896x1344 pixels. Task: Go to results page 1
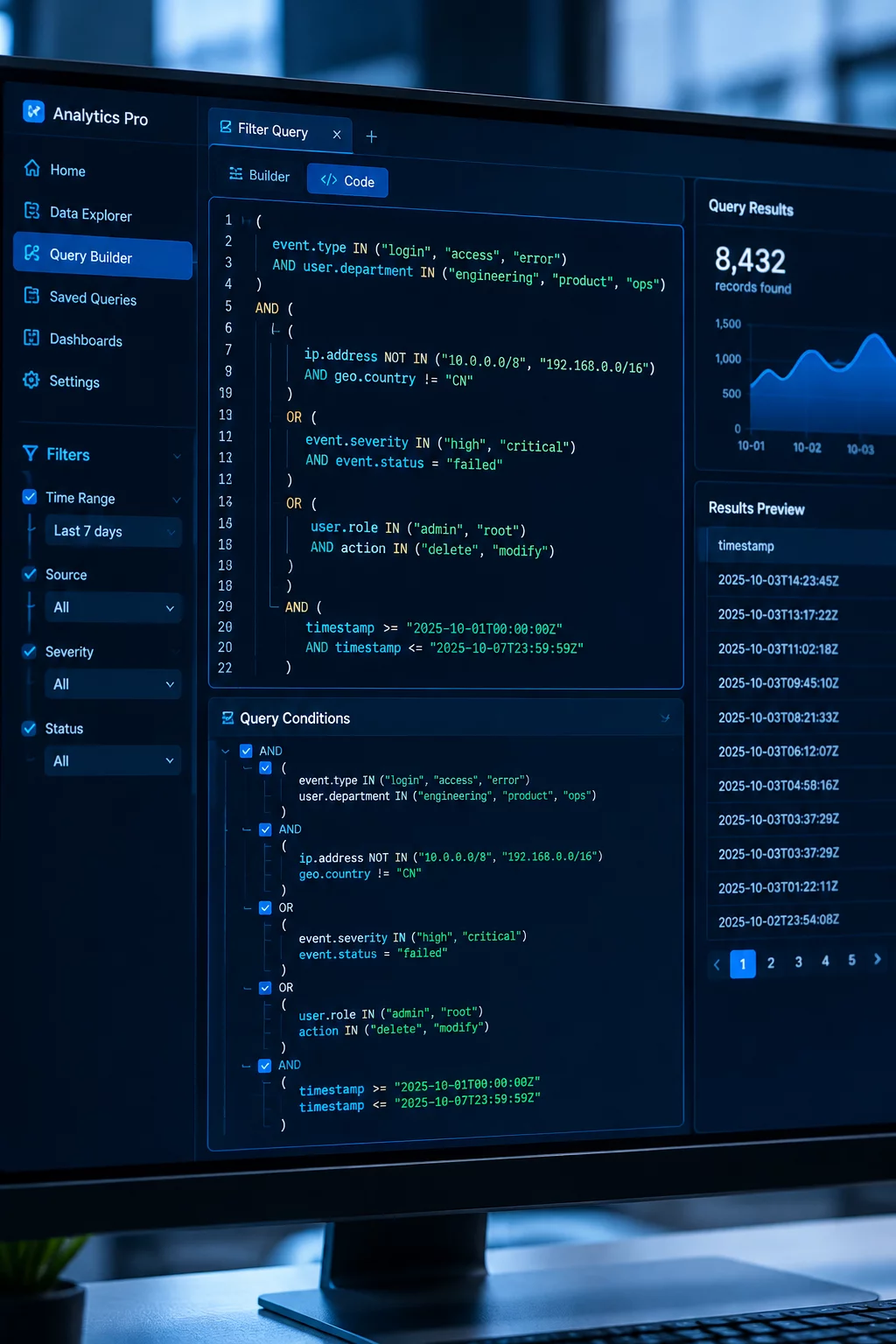coord(743,963)
